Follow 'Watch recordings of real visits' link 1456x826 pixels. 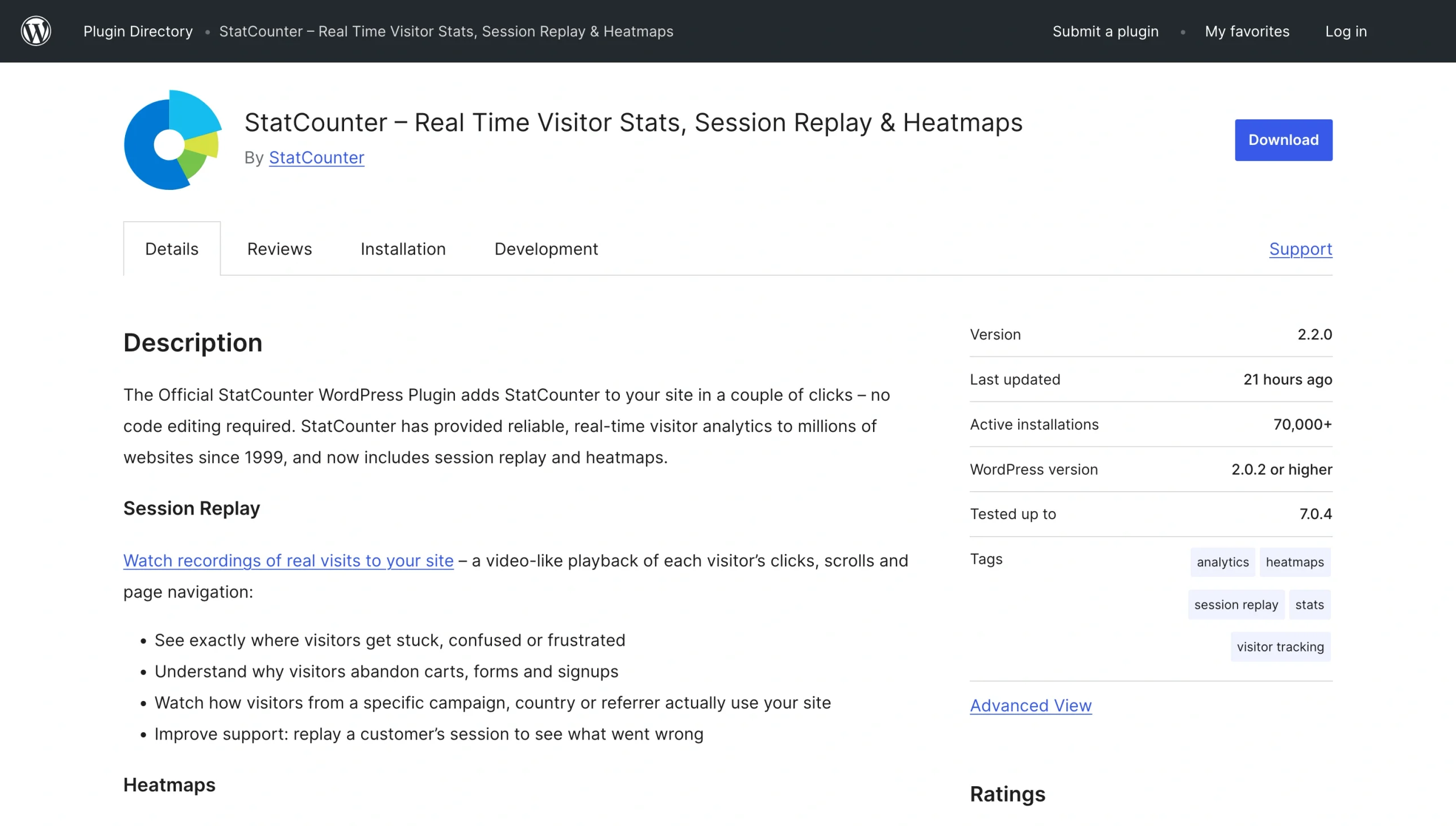point(288,561)
